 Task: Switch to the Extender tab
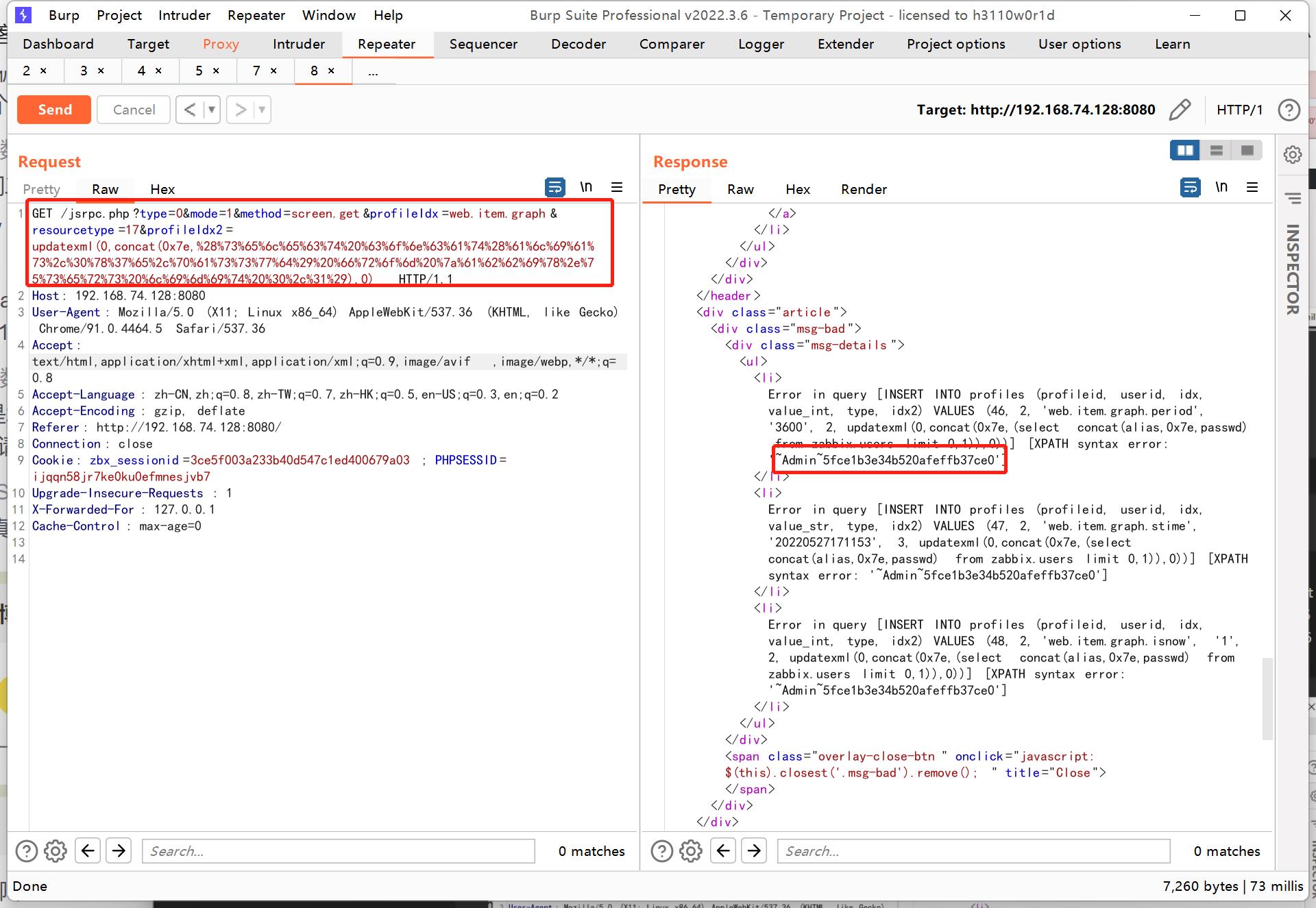846,44
